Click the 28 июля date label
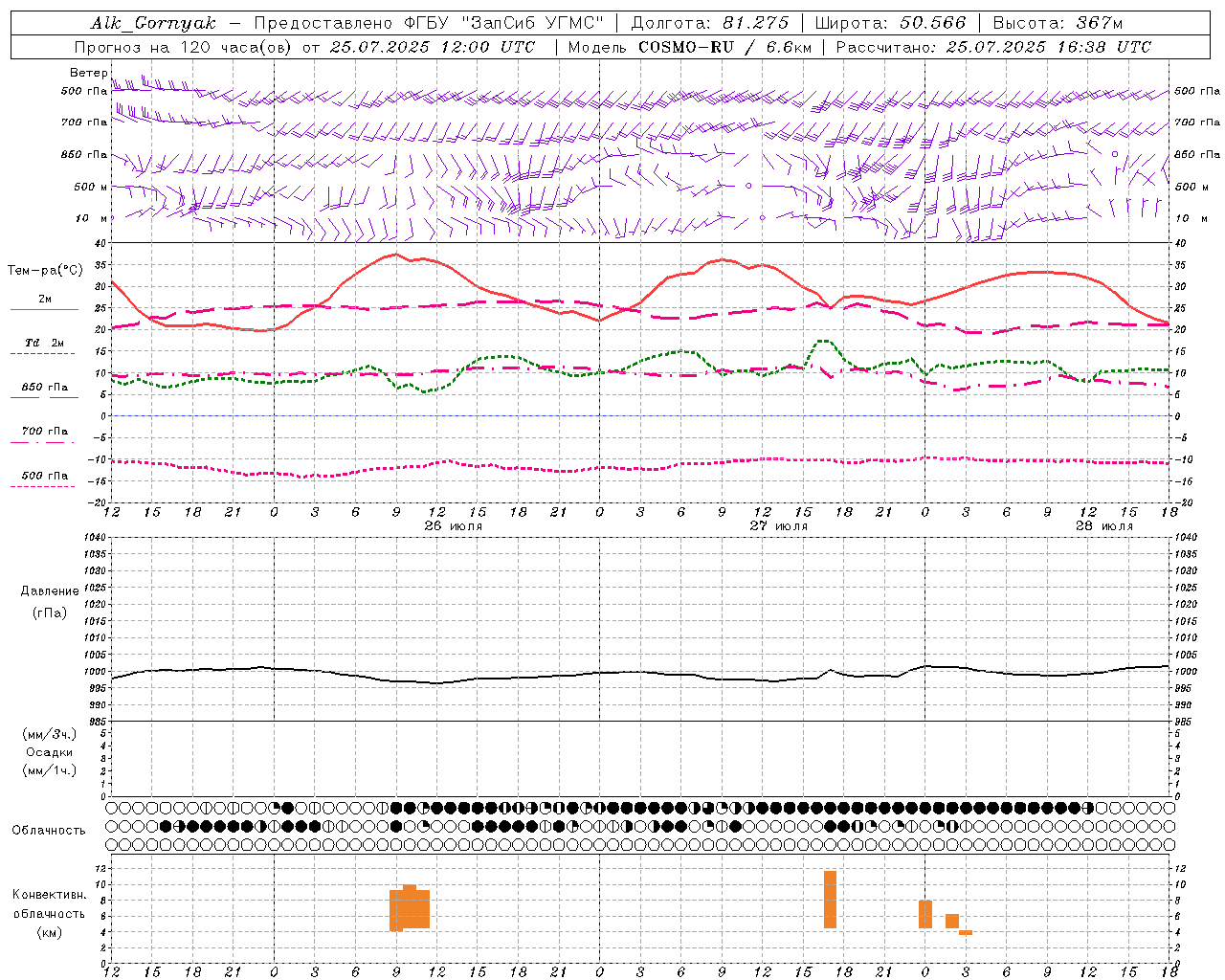Viewport: 1225px width, 980px height. pyautogui.click(x=1103, y=526)
